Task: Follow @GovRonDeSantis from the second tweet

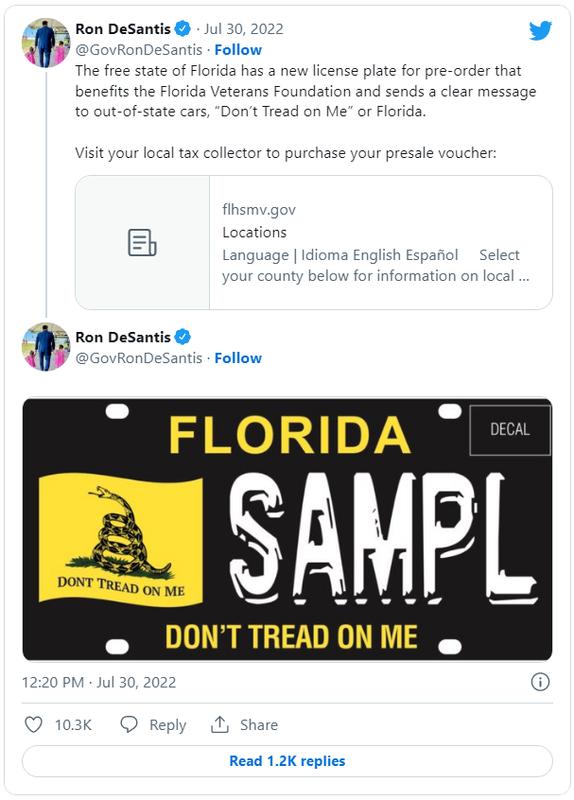Action: point(238,358)
